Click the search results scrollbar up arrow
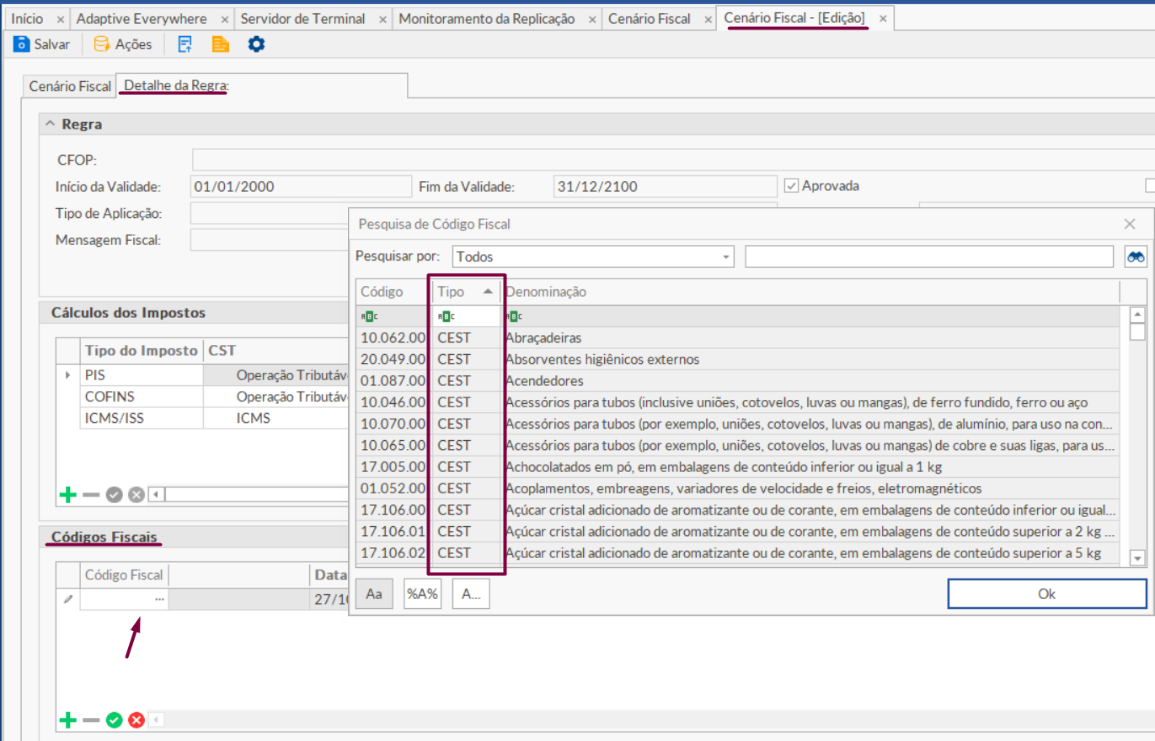This screenshot has width=1155, height=741. 1137,315
